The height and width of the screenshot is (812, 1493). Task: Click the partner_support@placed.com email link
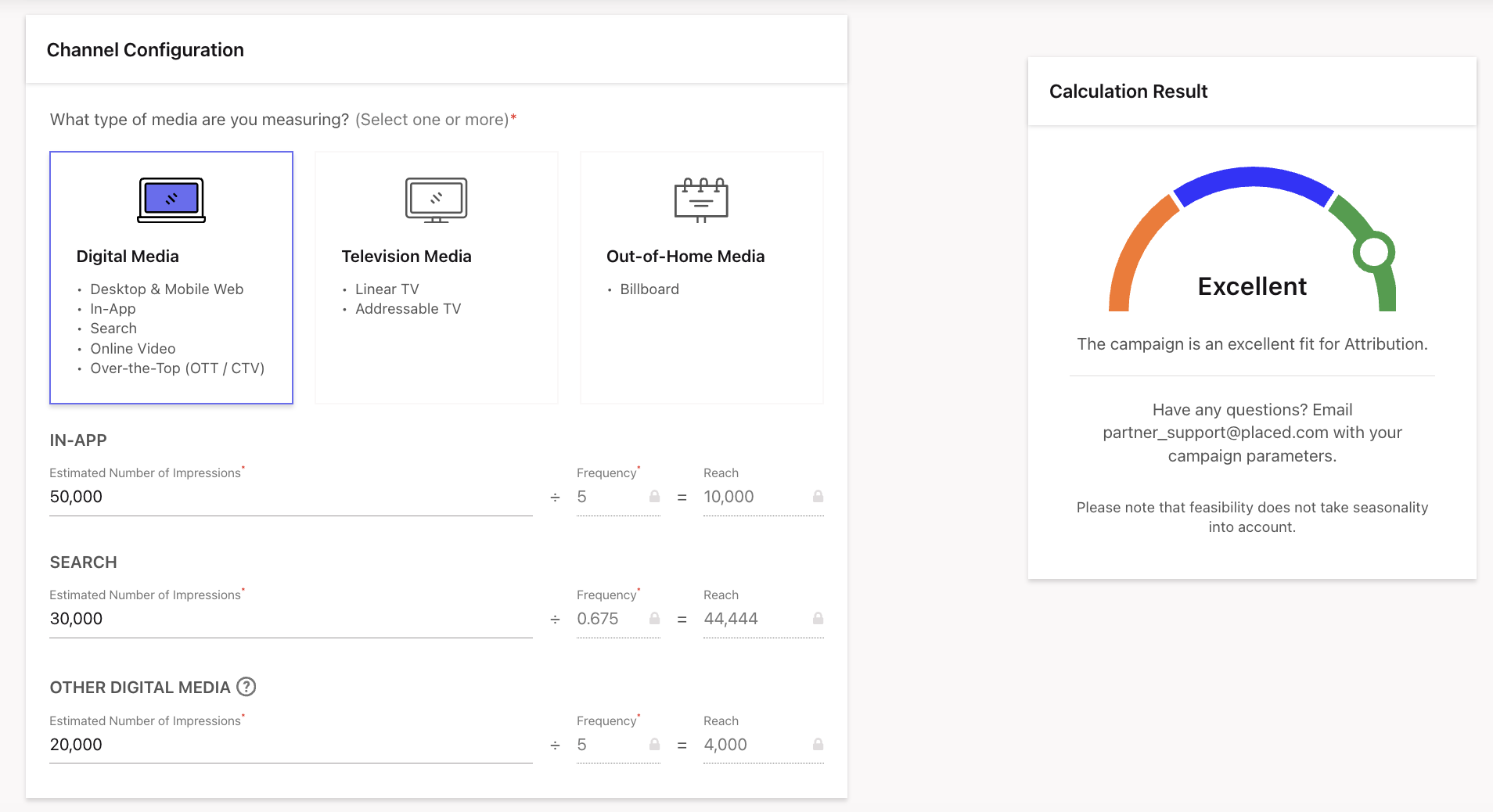pyautogui.click(x=1214, y=432)
